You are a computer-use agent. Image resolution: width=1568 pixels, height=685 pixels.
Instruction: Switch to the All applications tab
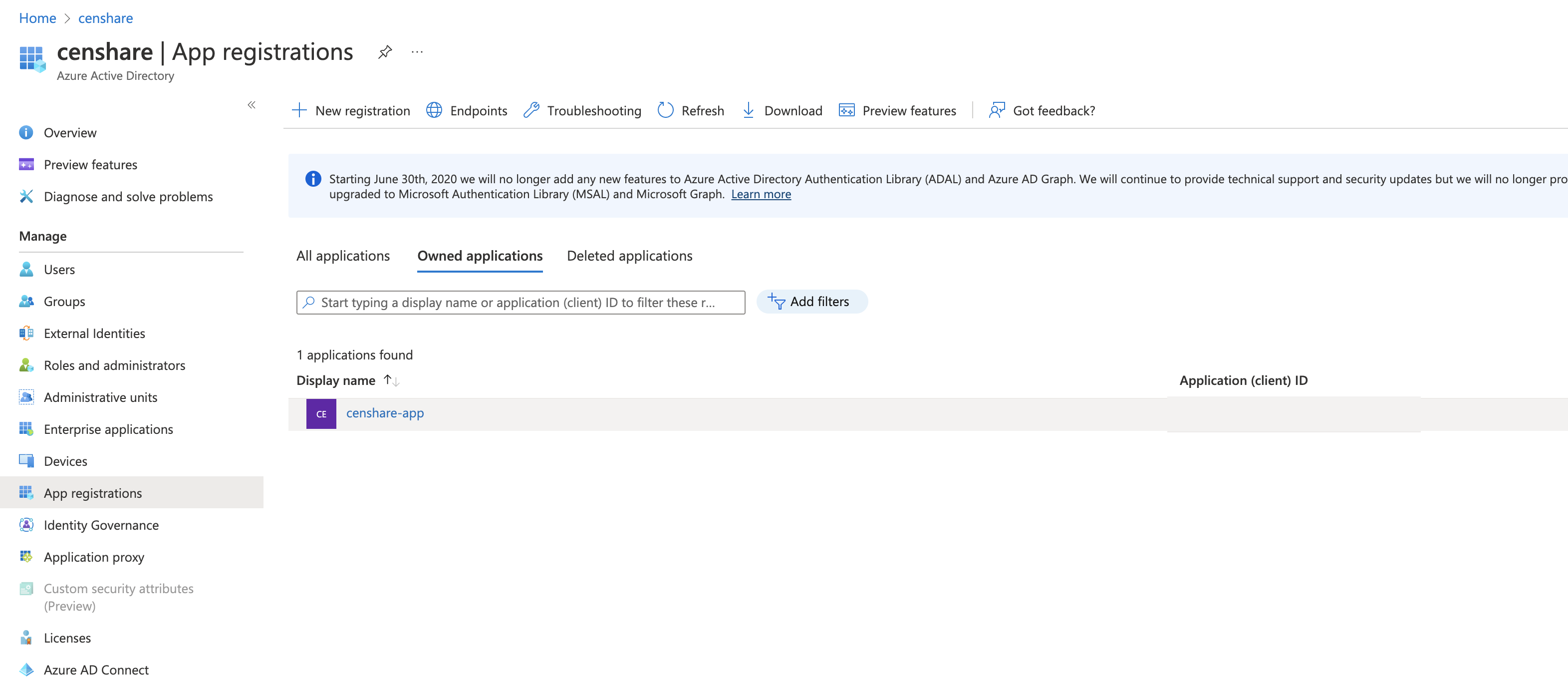click(x=343, y=256)
